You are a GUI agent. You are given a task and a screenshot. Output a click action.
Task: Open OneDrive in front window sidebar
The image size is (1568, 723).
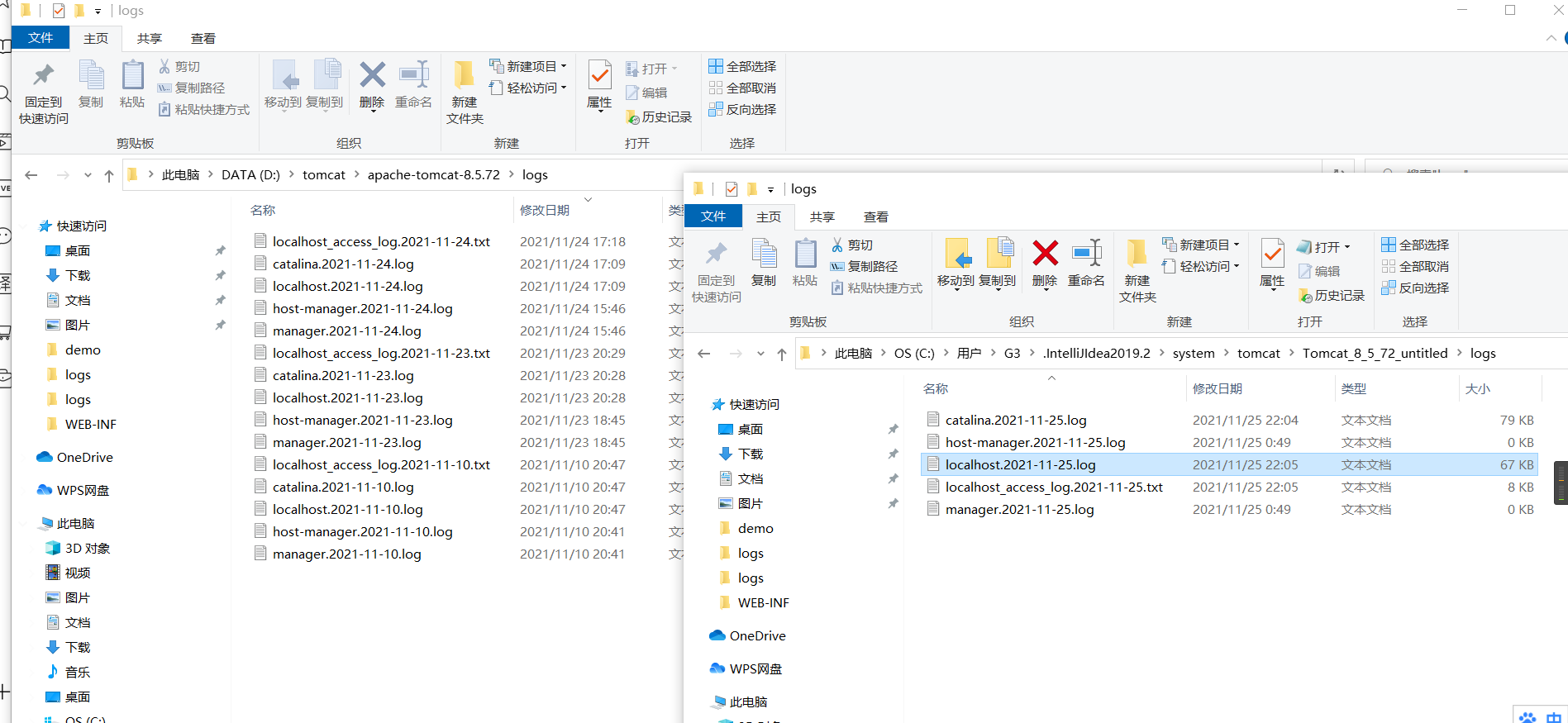(x=748, y=635)
